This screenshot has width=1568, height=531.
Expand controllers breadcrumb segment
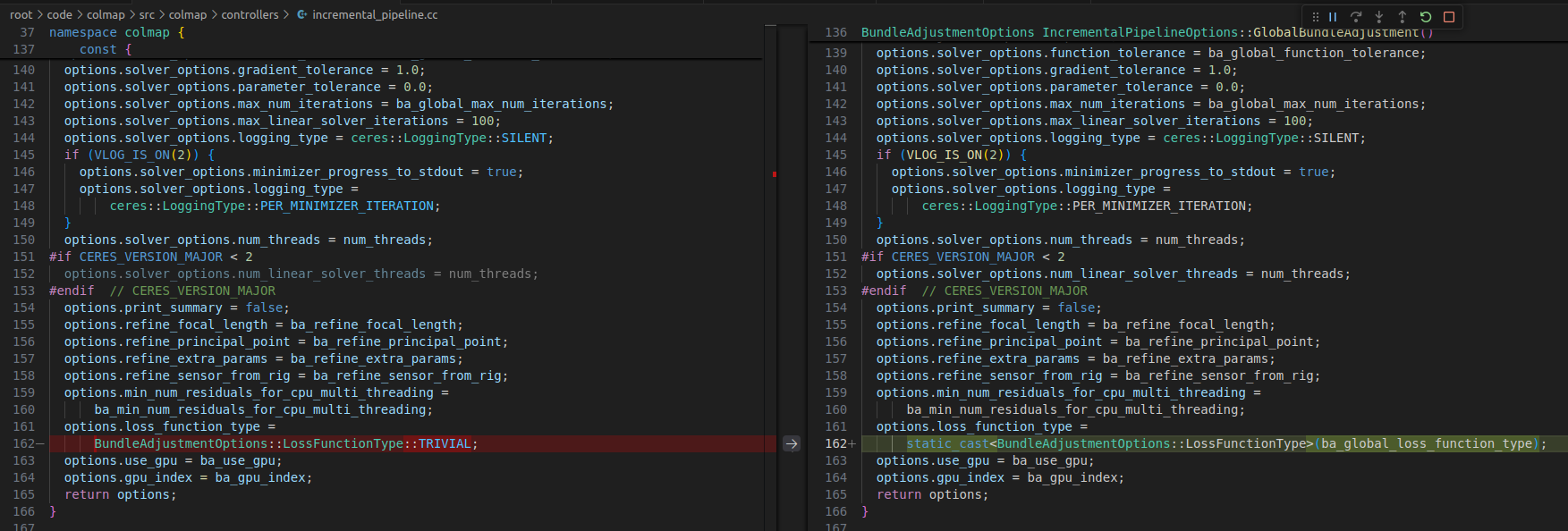(250, 14)
